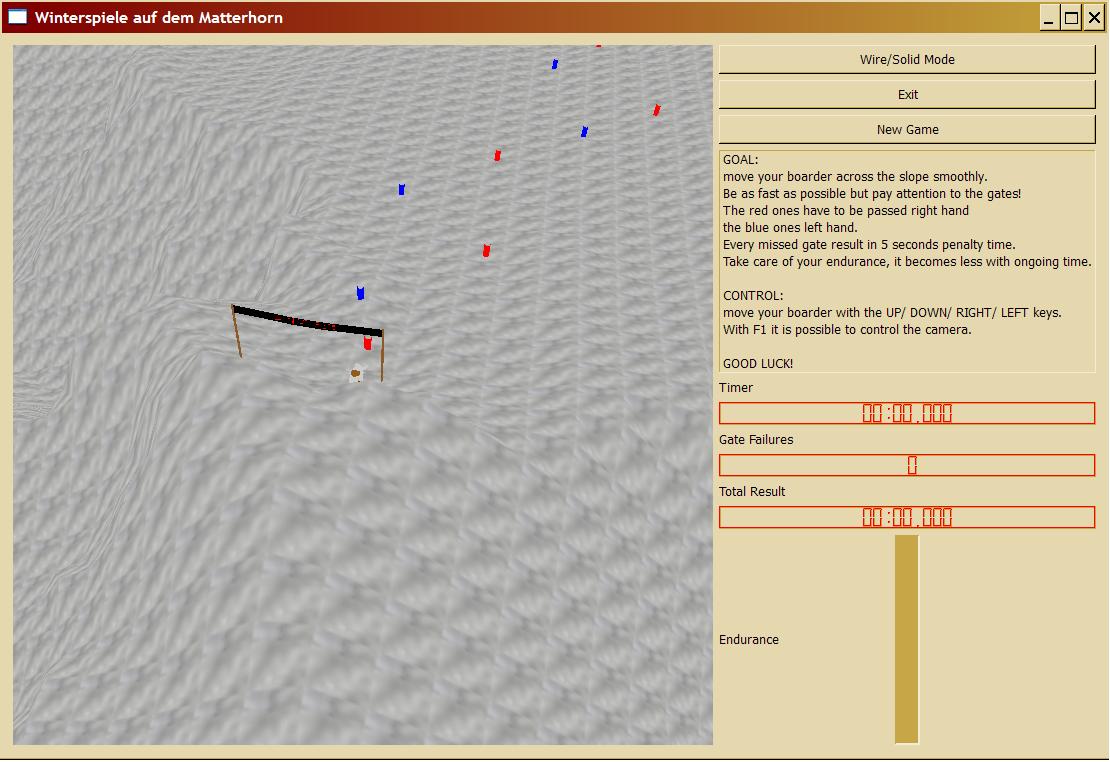Click the red flag under the start banner
The width and height of the screenshot is (1110, 762).
click(x=367, y=343)
